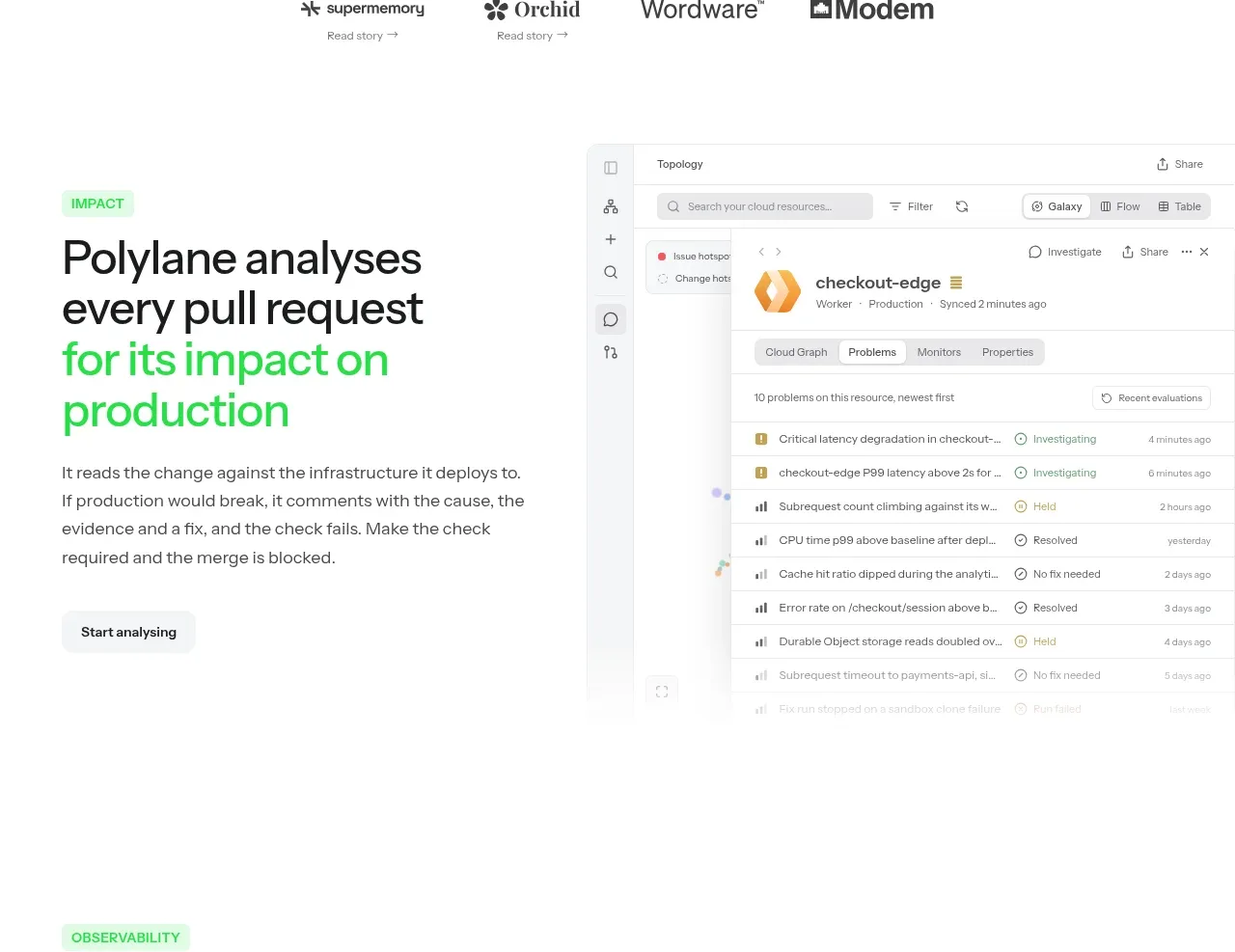Open the pull request icon in sidebar
This screenshot has height=952, width=1235.
(x=611, y=352)
